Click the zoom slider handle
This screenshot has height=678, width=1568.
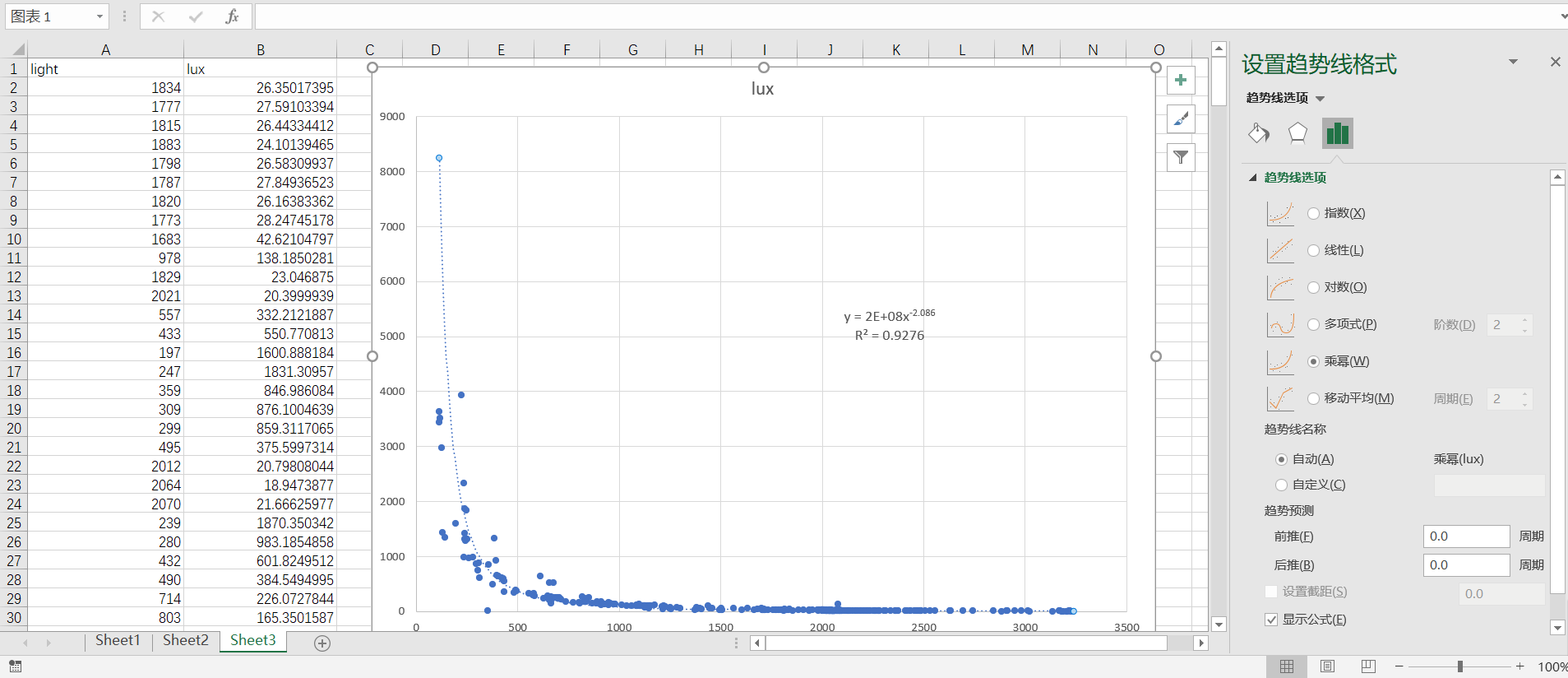[1460, 666]
